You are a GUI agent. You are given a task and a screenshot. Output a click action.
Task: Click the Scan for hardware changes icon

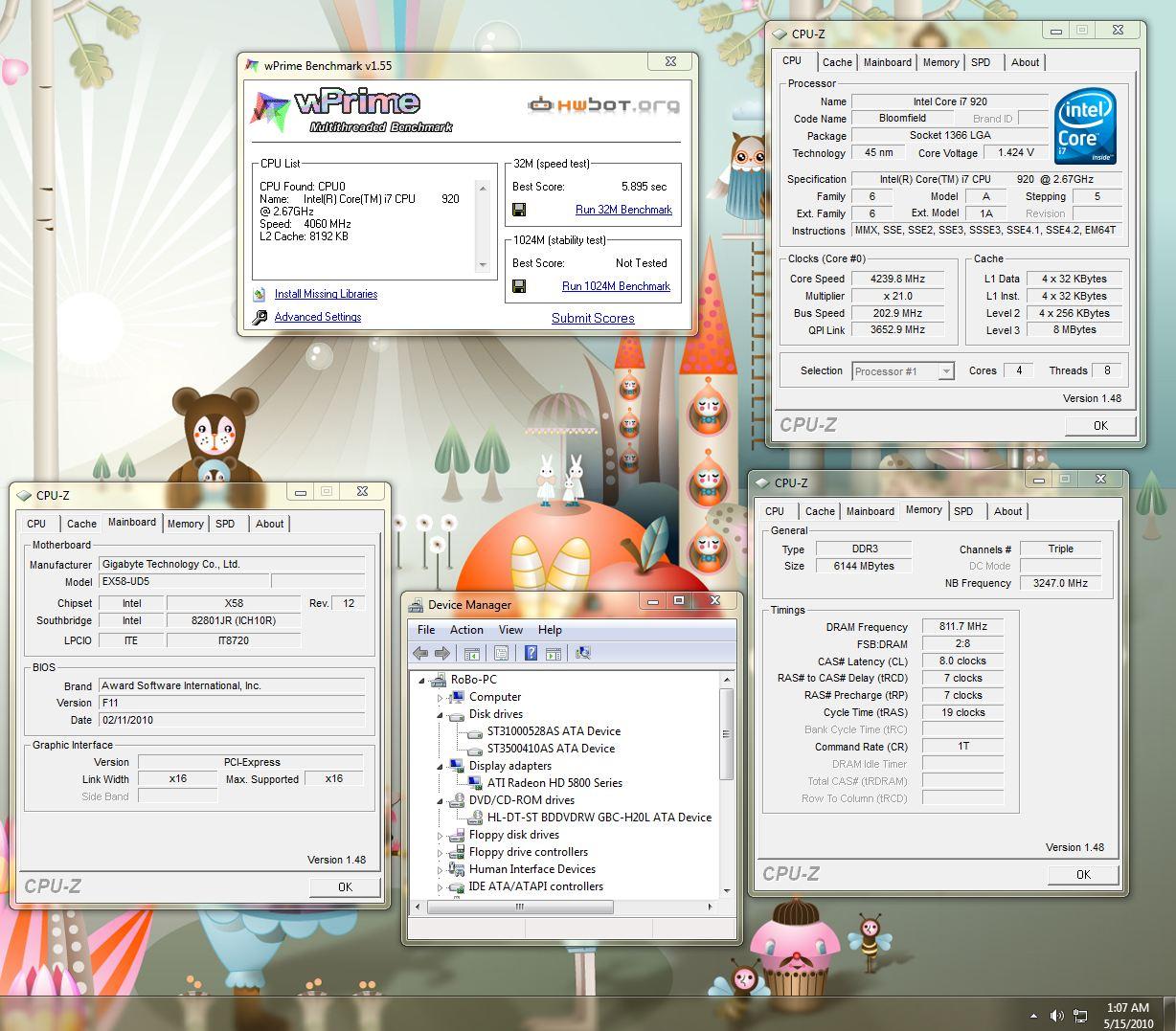(583, 653)
